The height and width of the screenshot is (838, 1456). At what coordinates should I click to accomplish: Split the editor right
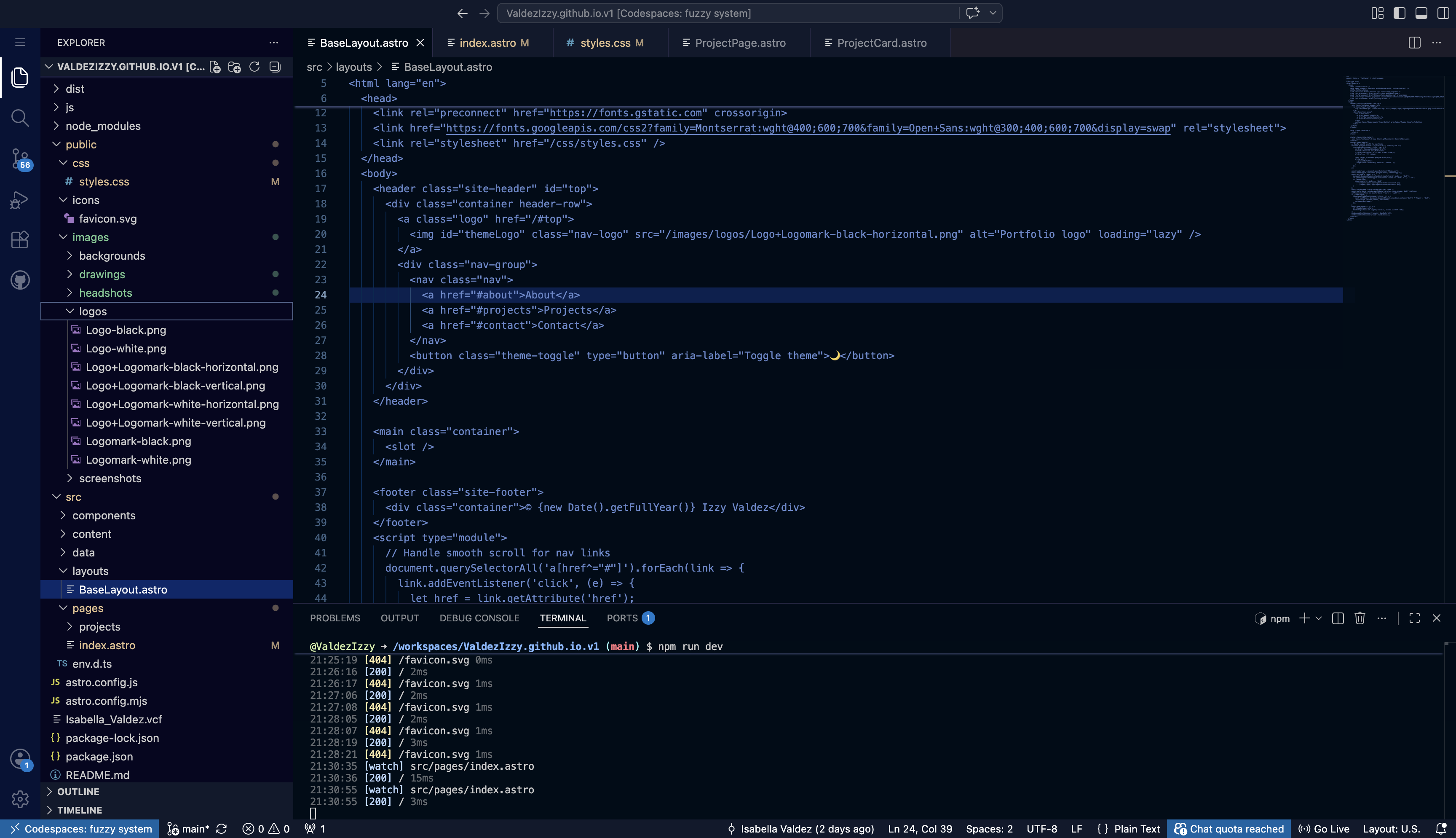(x=1415, y=43)
